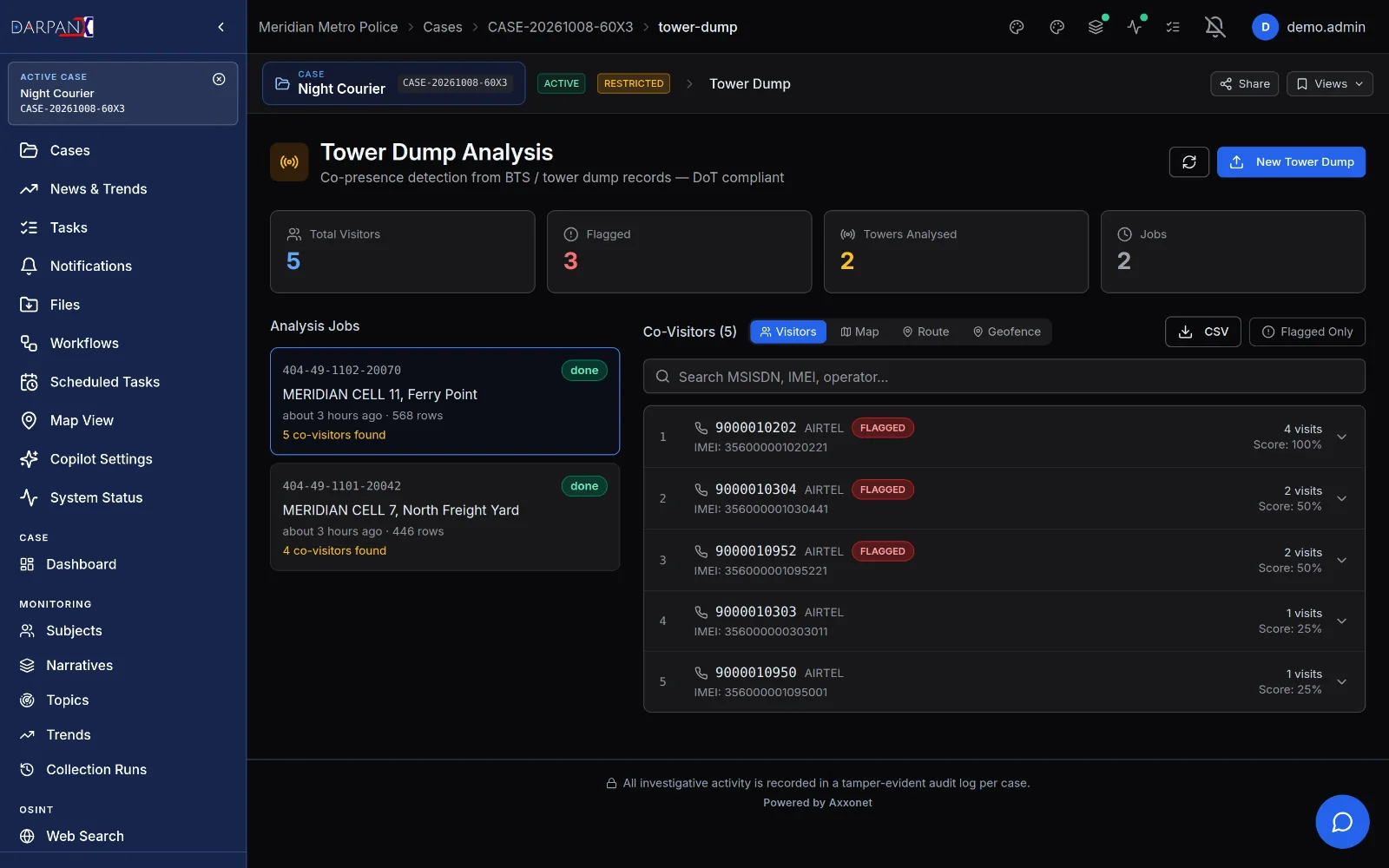Screen dimensions: 1389x868
Task: Focus the Search MSISDN, IMEI field
Action: (1004, 377)
